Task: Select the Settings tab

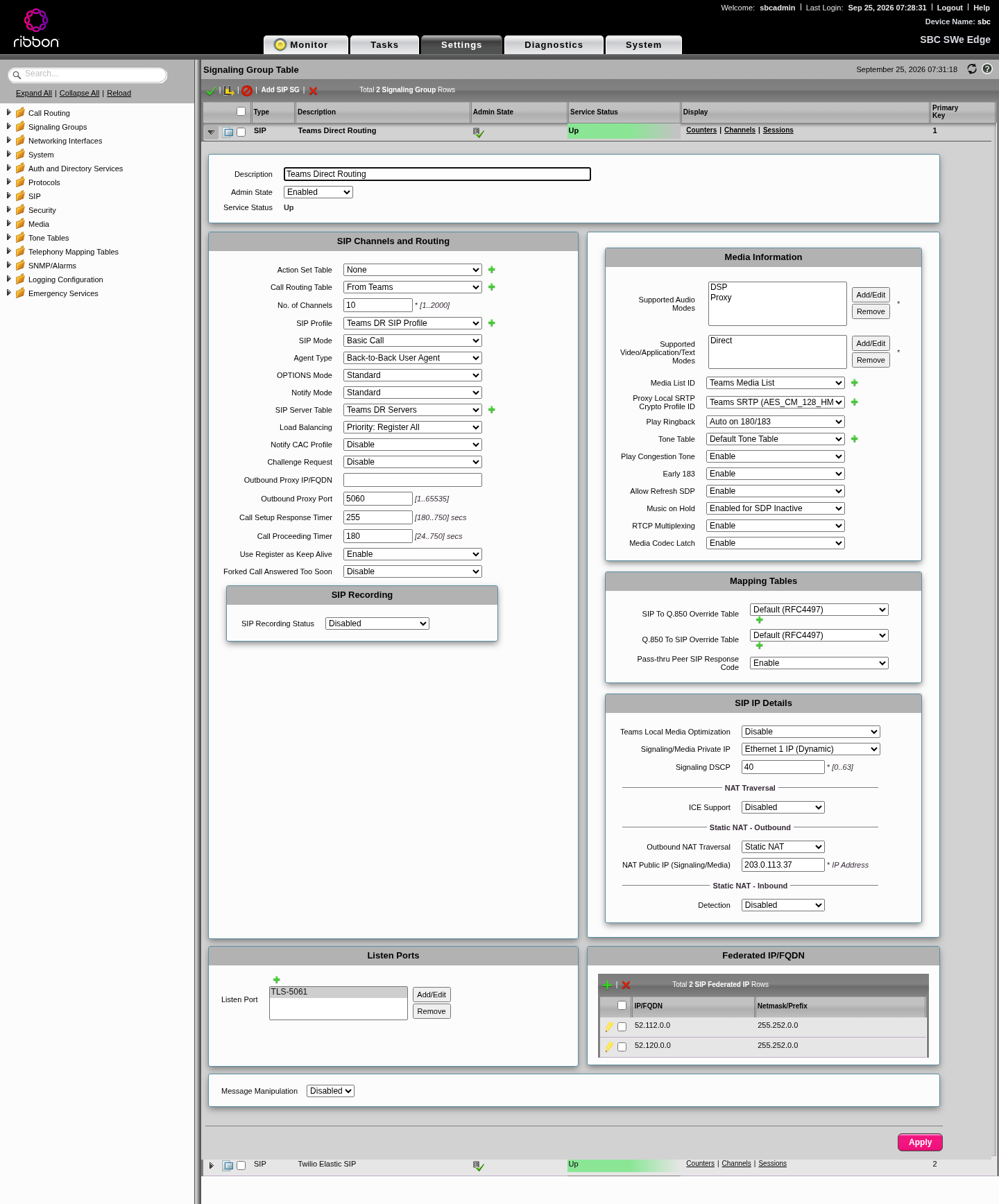Action: tap(461, 44)
